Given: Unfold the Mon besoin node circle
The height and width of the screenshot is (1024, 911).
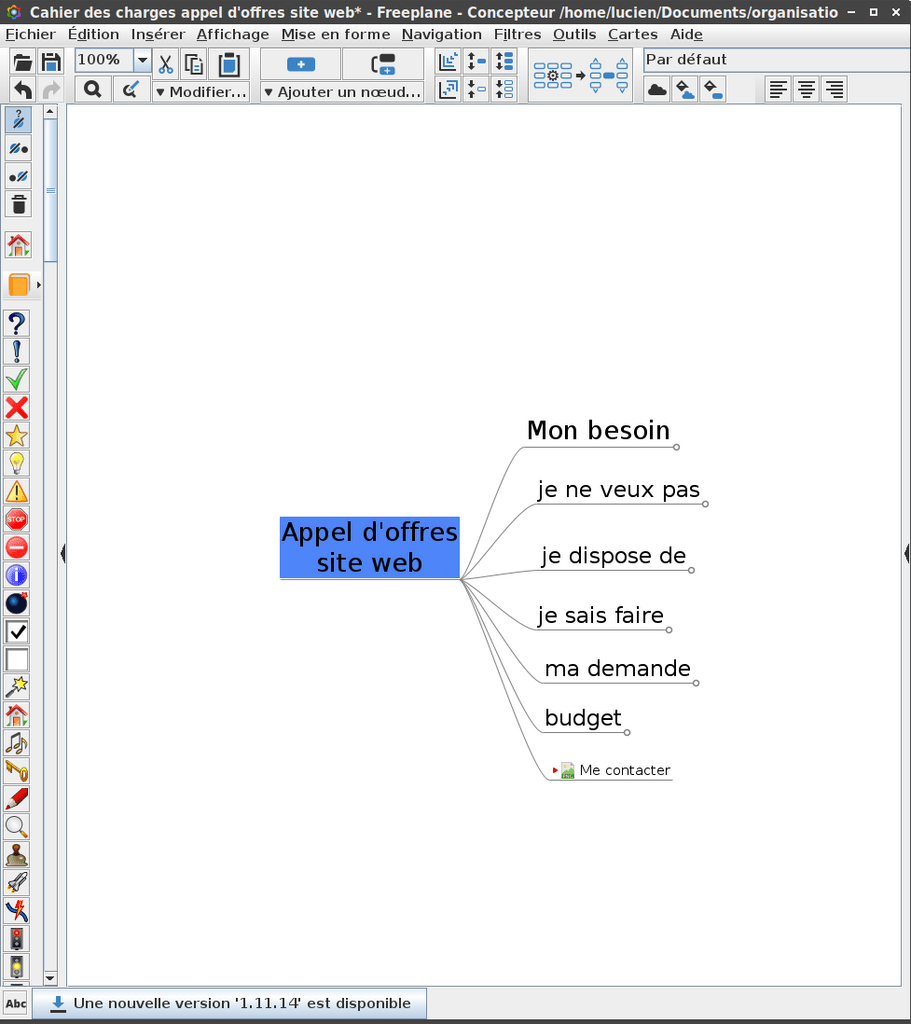Looking at the screenshot, I should pyautogui.click(x=677, y=447).
